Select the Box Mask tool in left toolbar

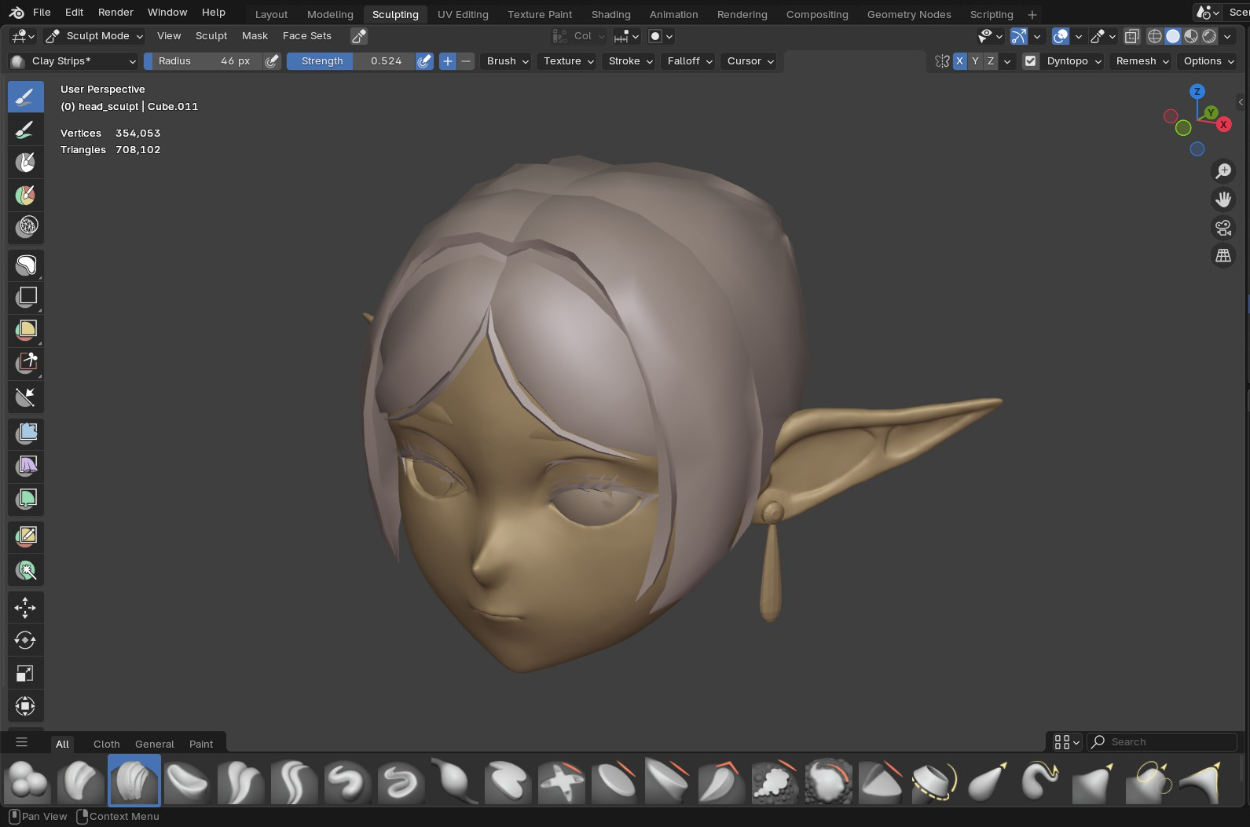tap(26, 297)
